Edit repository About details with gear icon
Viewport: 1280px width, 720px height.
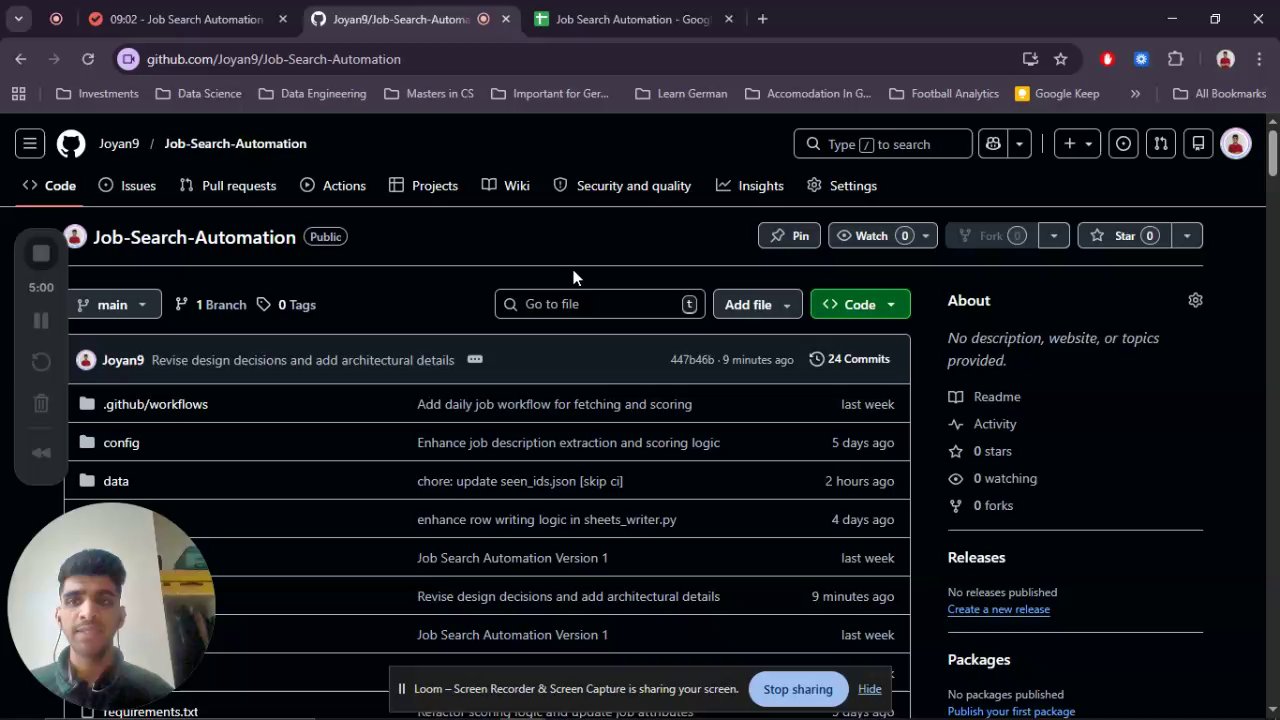pyautogui.click(x=1195, y=300)
